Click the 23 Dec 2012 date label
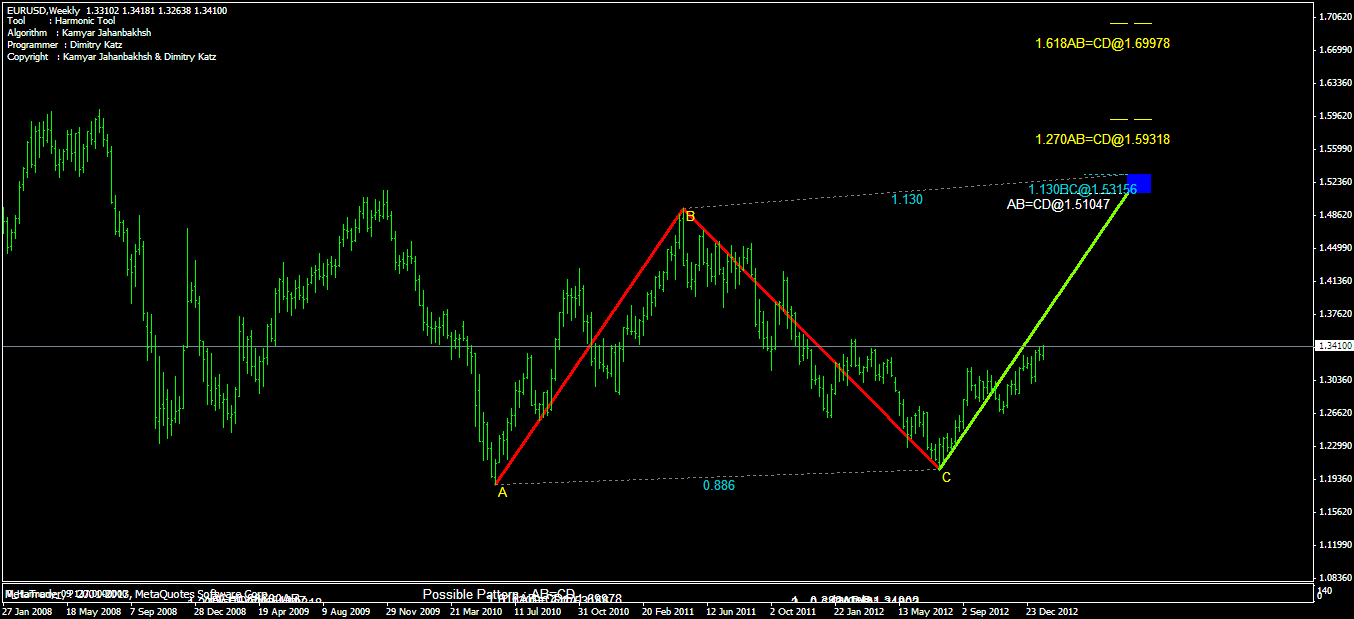1354x619 pixels. [1051, 611]
